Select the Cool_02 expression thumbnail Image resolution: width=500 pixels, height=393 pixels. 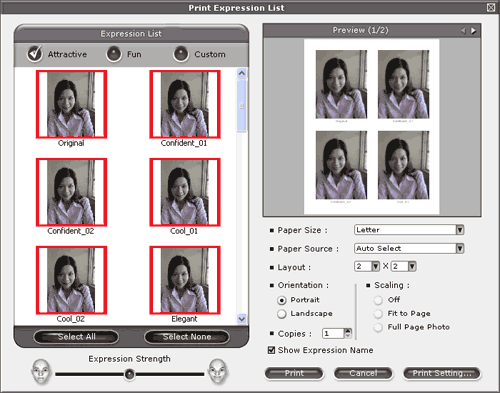(71, 280)
